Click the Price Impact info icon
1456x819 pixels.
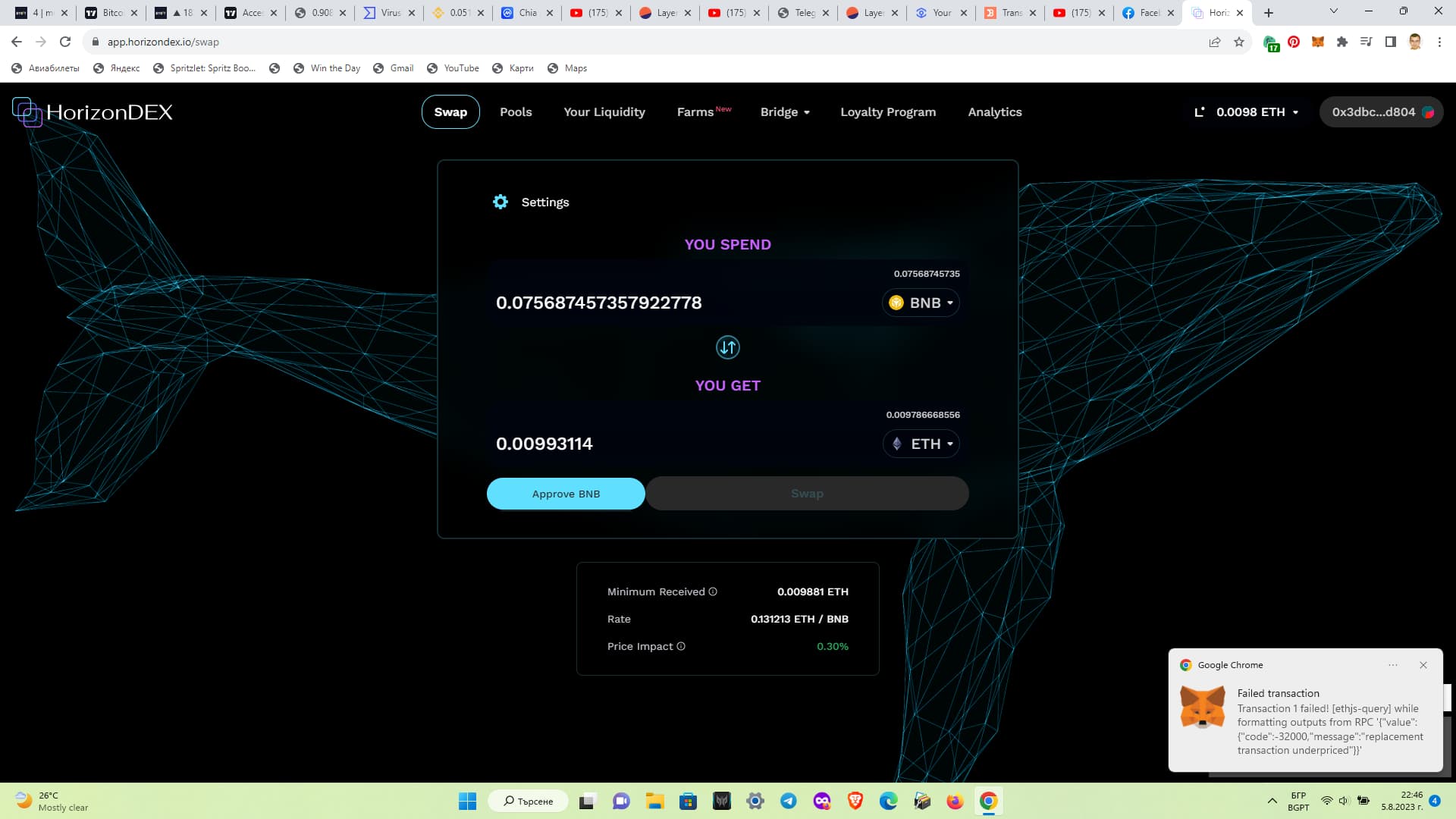681,646
